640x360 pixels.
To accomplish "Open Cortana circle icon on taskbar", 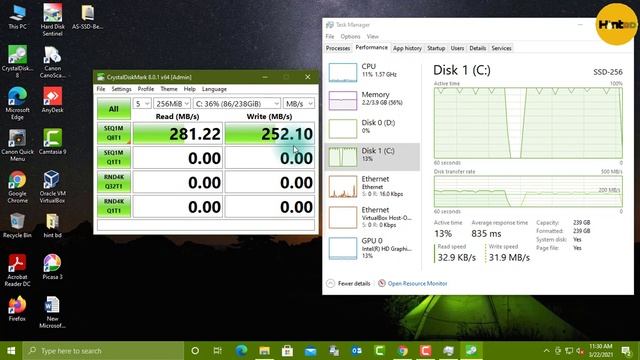I will pos(195,351).
